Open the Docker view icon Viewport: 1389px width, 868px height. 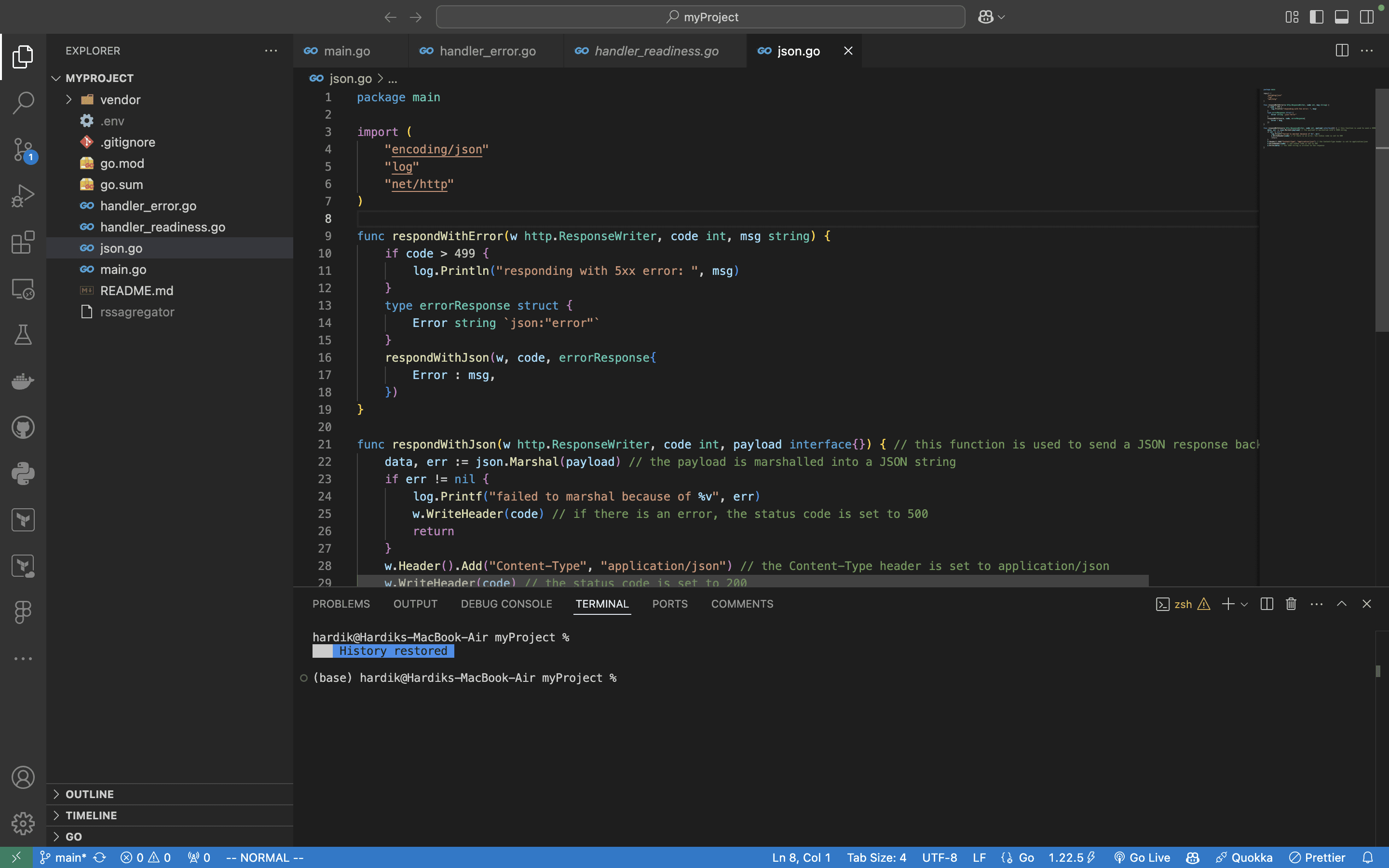pyautogui.click(x=23, y=381)
